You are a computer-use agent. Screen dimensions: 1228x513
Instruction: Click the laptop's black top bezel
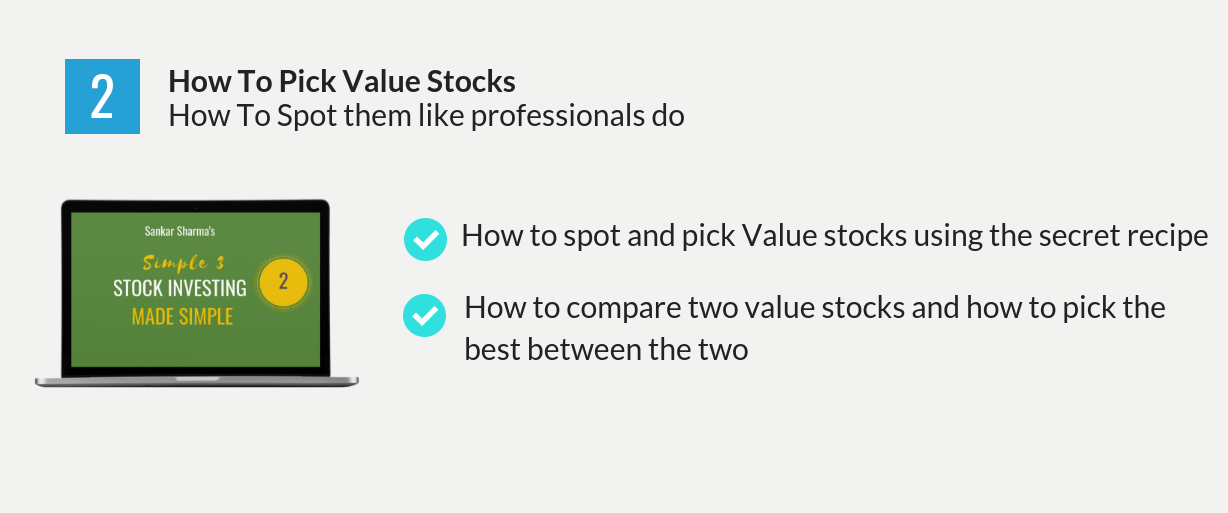click(195, 206)
